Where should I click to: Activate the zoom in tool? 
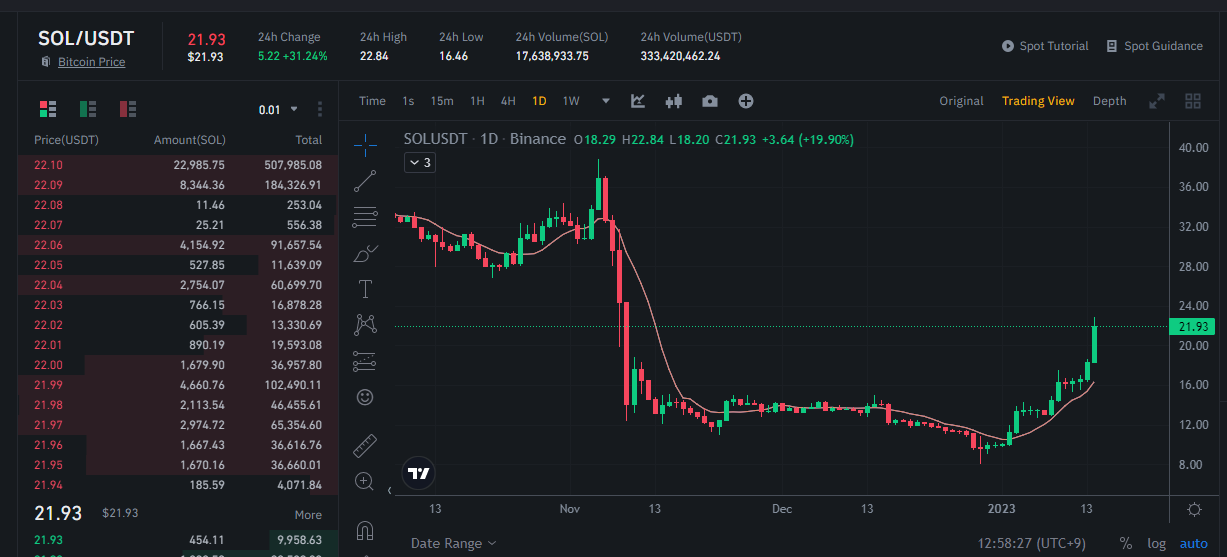[x=365, y=481]
